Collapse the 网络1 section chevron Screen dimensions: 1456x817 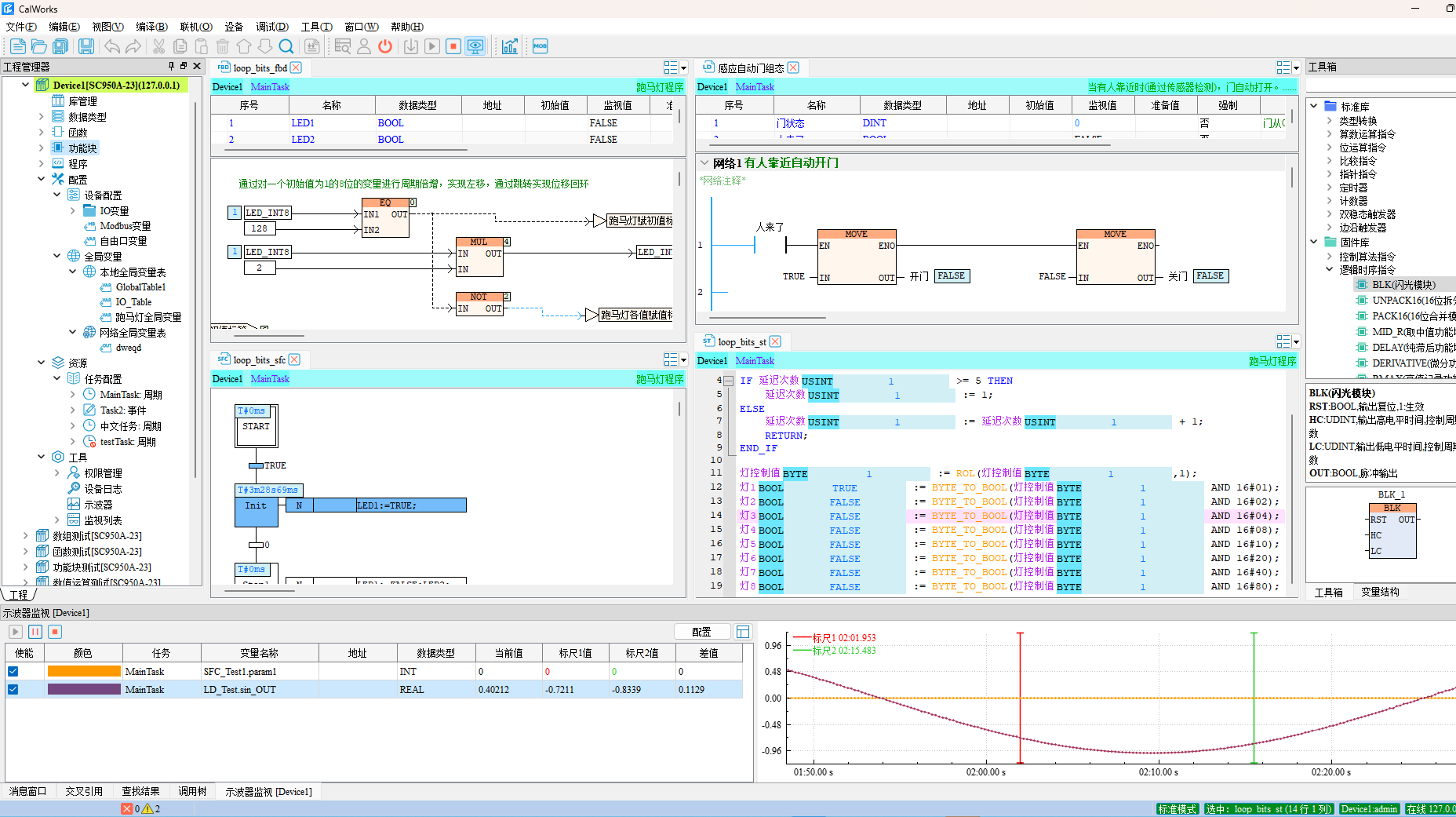(x=704, y=163)
